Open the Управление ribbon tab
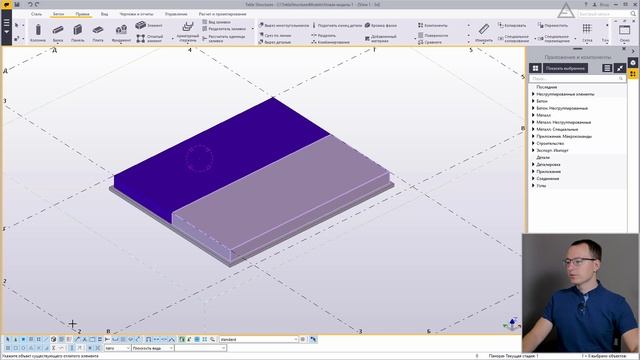 tap(176, 14)
